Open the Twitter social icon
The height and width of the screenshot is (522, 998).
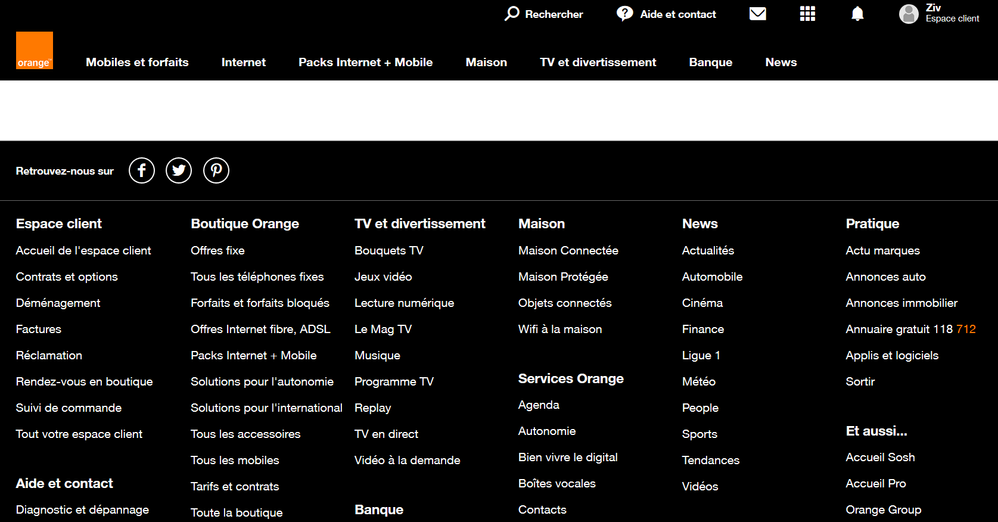(179, 171)
